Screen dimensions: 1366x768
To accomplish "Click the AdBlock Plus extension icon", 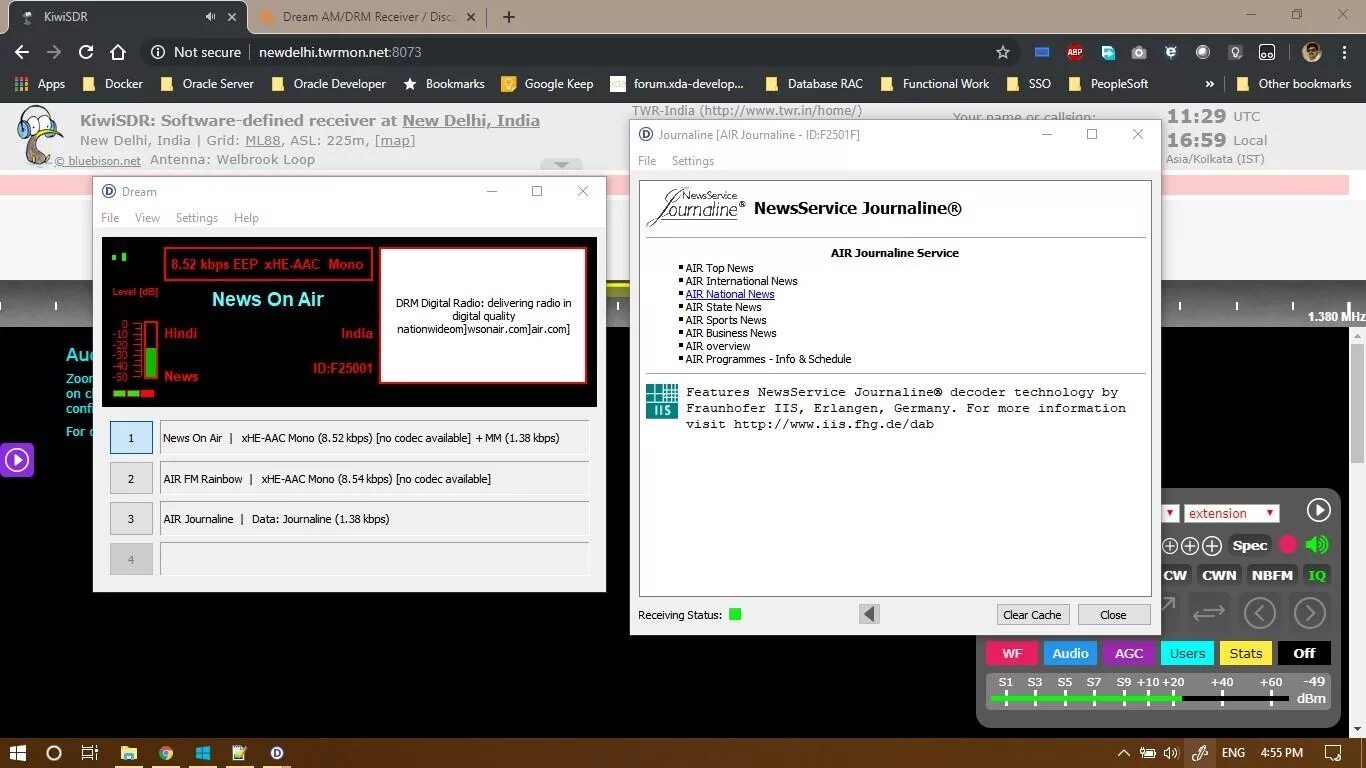I will tap(1075, 52).
